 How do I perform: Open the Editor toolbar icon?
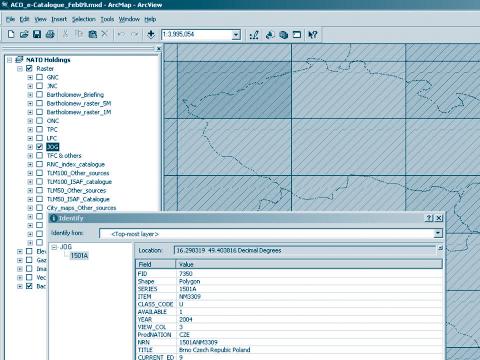pyautogui.click(x=254, y=34)
